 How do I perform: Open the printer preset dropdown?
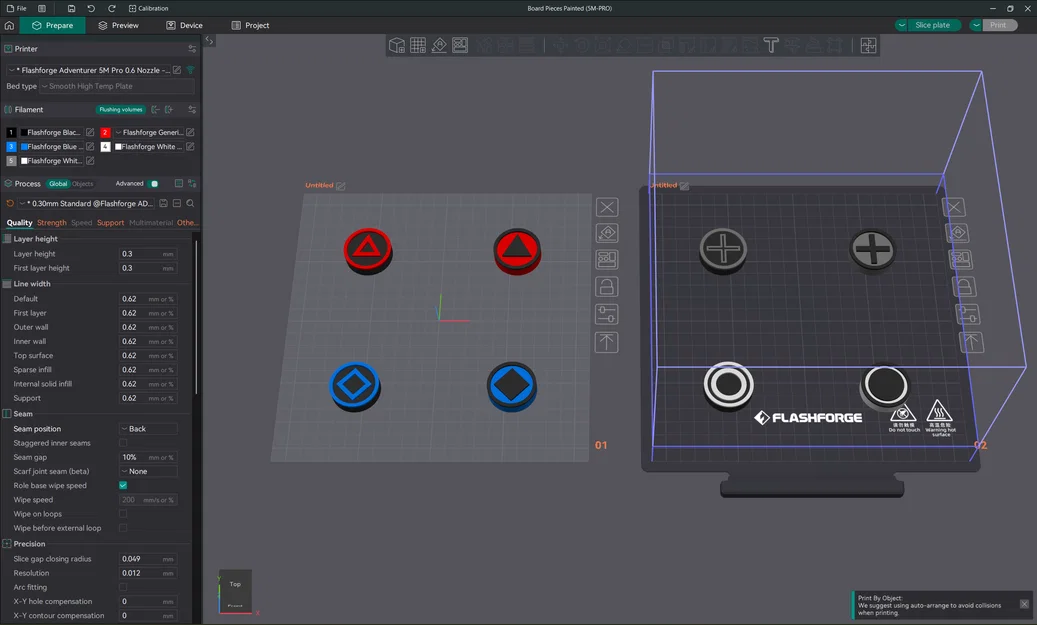pyautogui.click(x=89, y=70)
